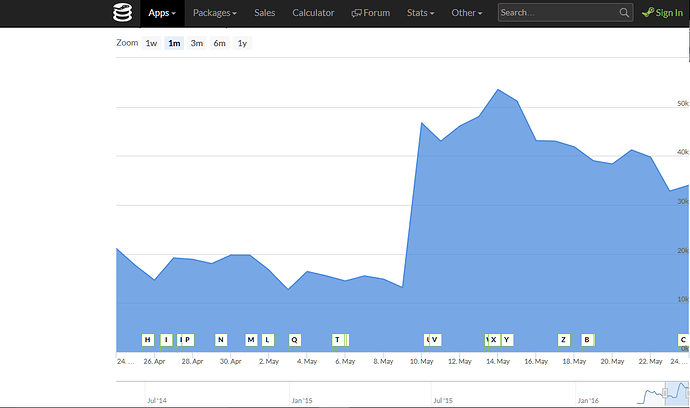Click the SteamDB database logo icon
This screenshot has width=690, height=408.
[122, 13]
